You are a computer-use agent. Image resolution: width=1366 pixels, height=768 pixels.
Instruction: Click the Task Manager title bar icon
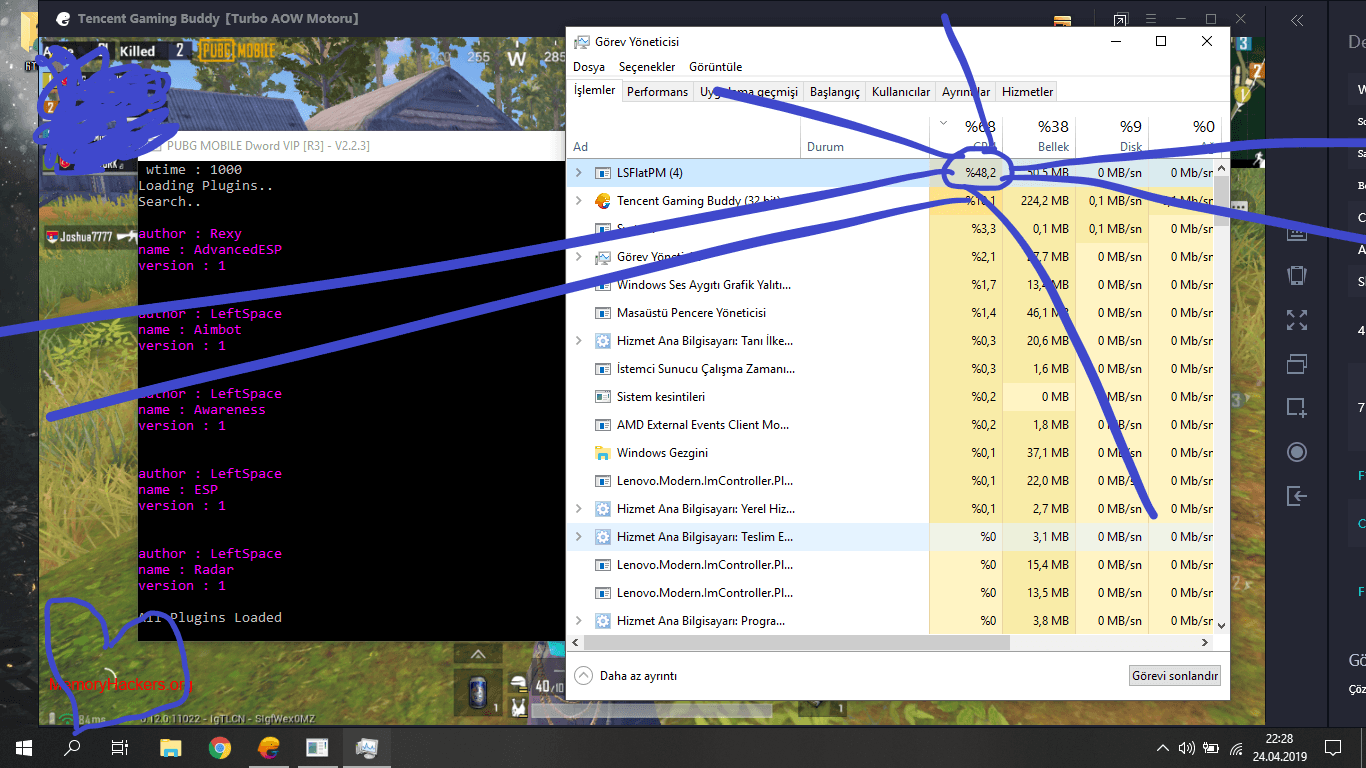click(582, 41)
